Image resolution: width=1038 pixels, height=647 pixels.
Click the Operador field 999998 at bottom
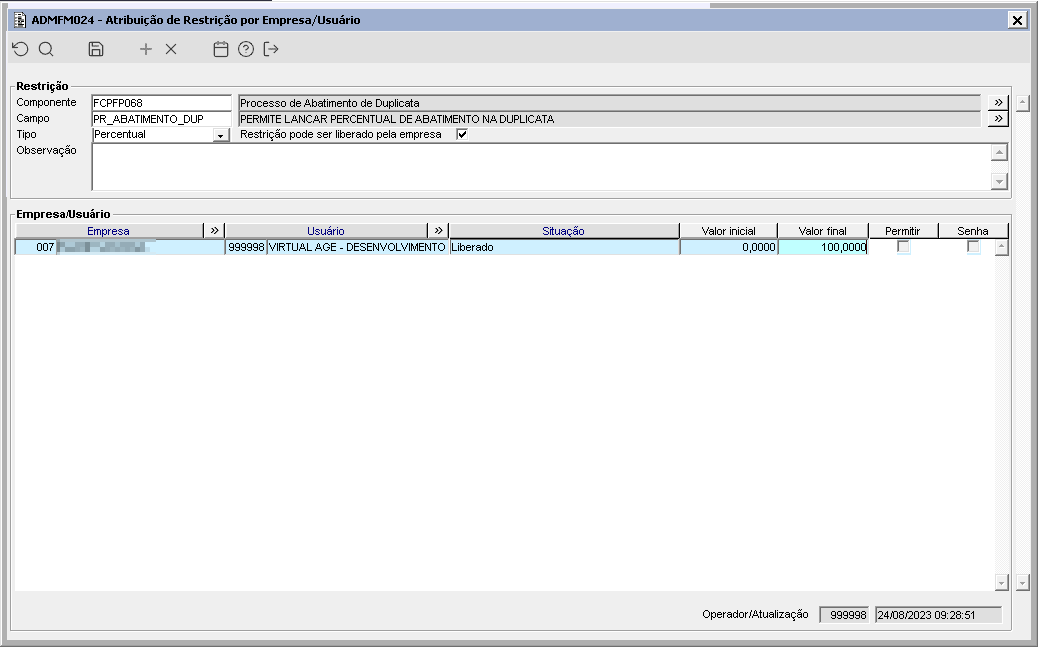844,615
